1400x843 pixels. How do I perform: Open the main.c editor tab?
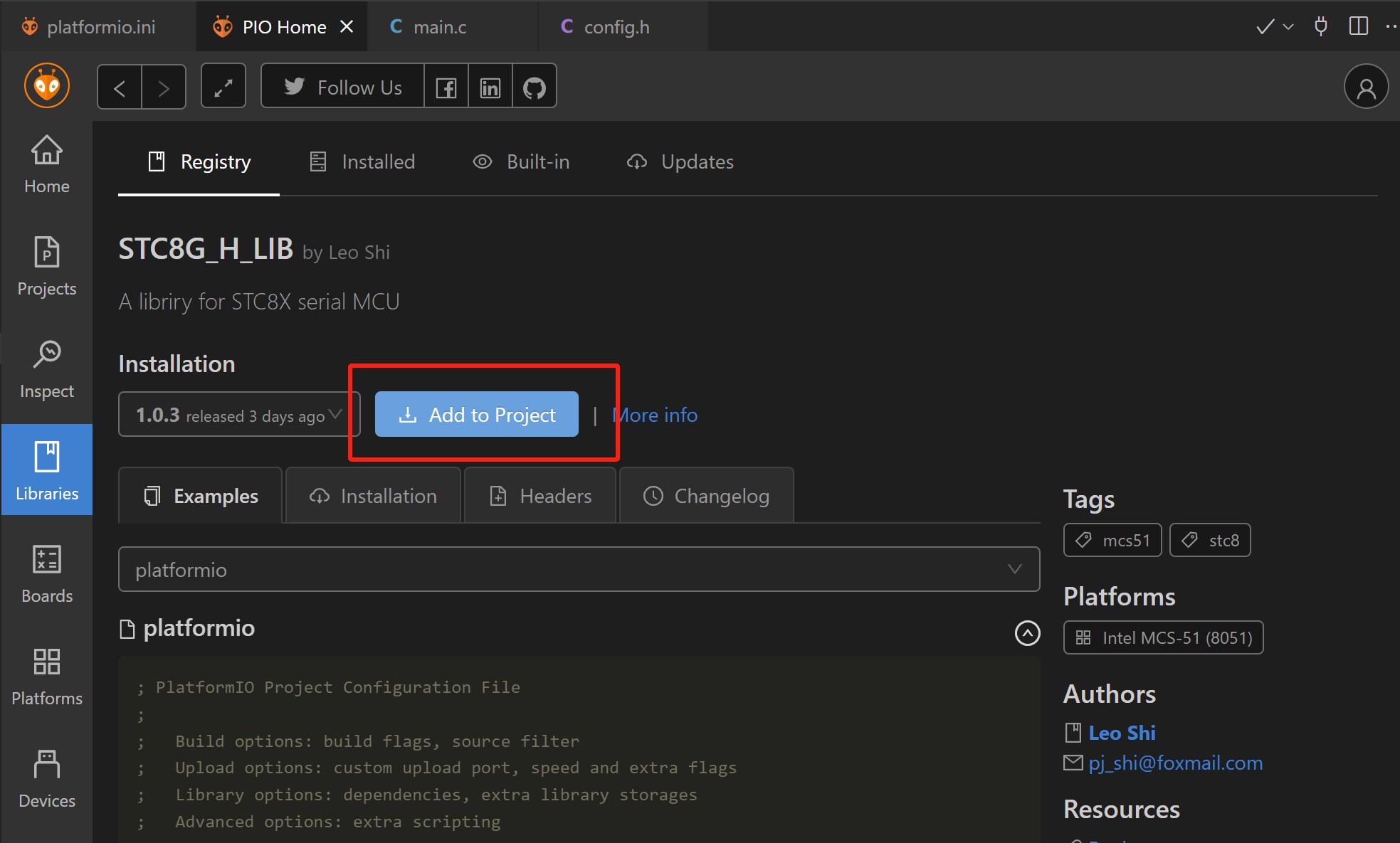pos(439,27)
